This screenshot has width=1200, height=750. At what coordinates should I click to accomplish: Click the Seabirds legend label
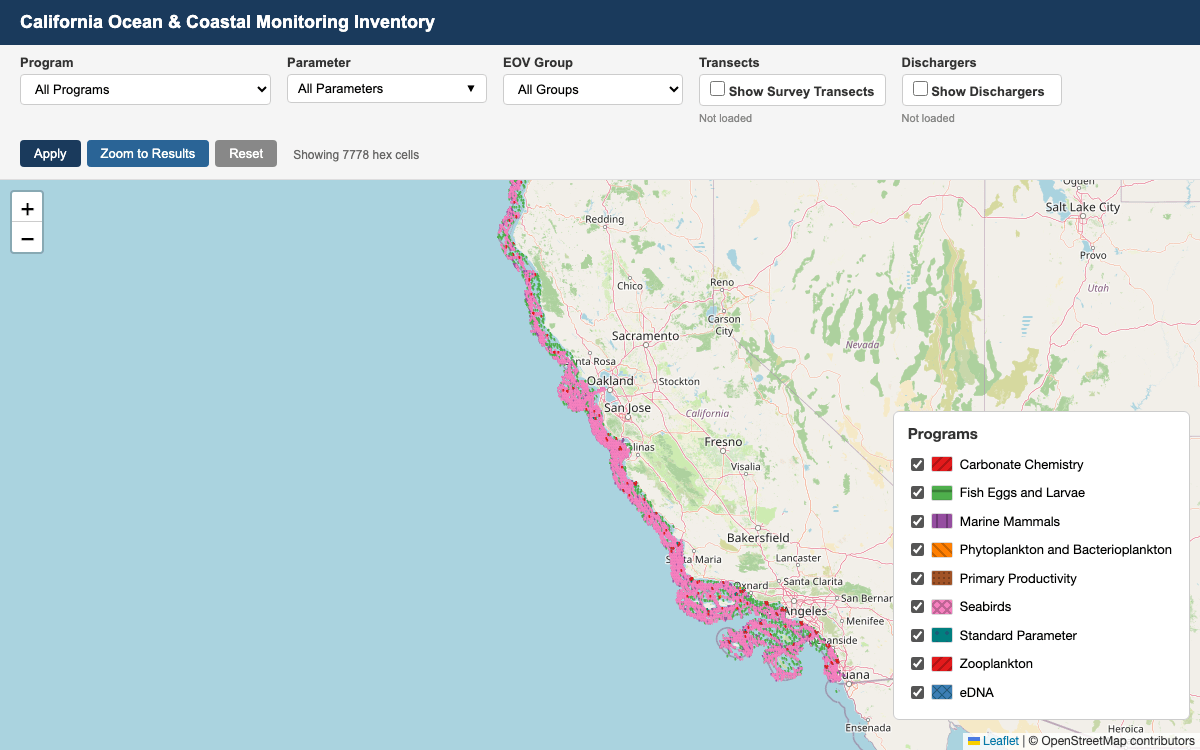tap(985, 607)
